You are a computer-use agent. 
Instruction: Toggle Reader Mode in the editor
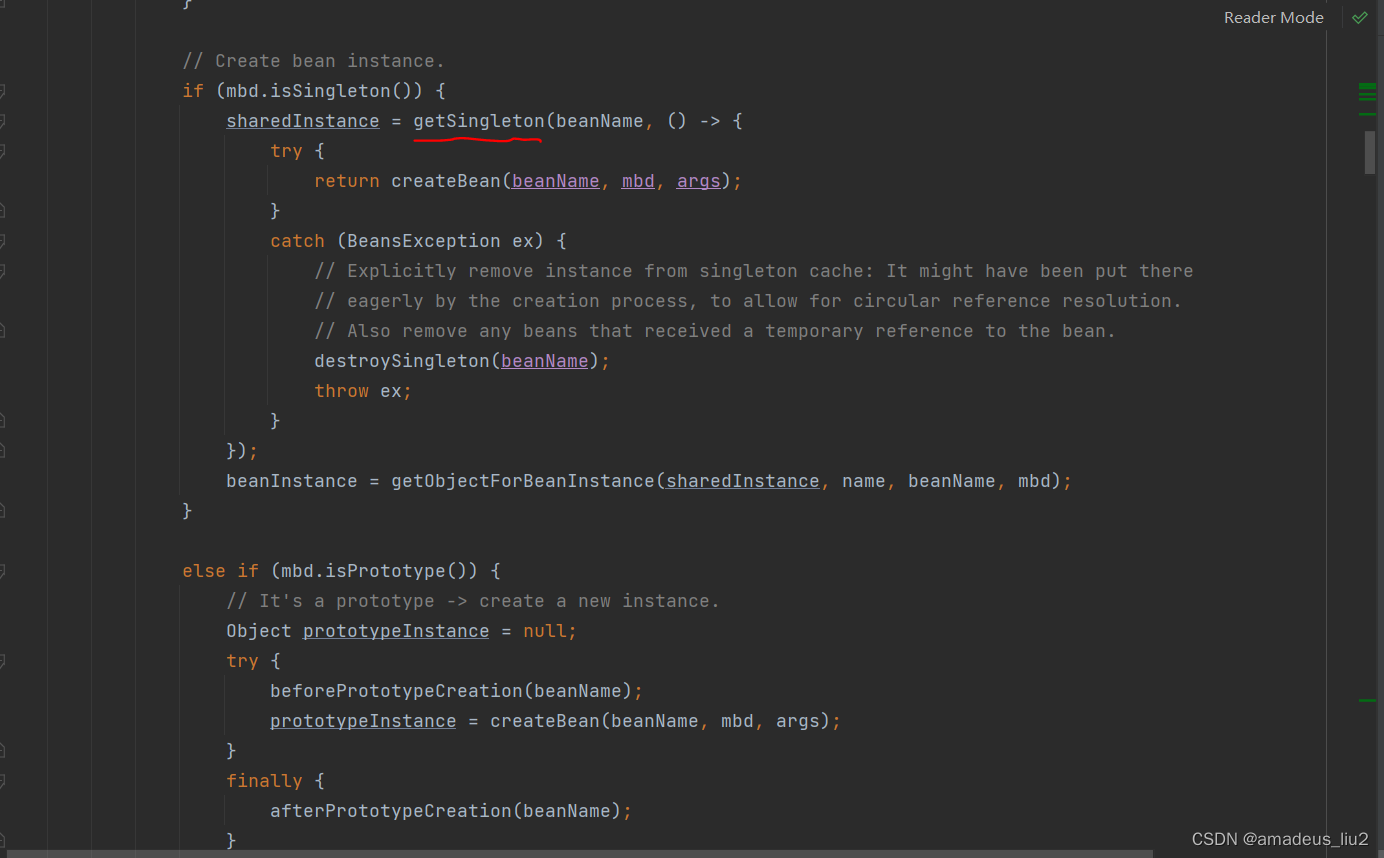(1273, 17)
